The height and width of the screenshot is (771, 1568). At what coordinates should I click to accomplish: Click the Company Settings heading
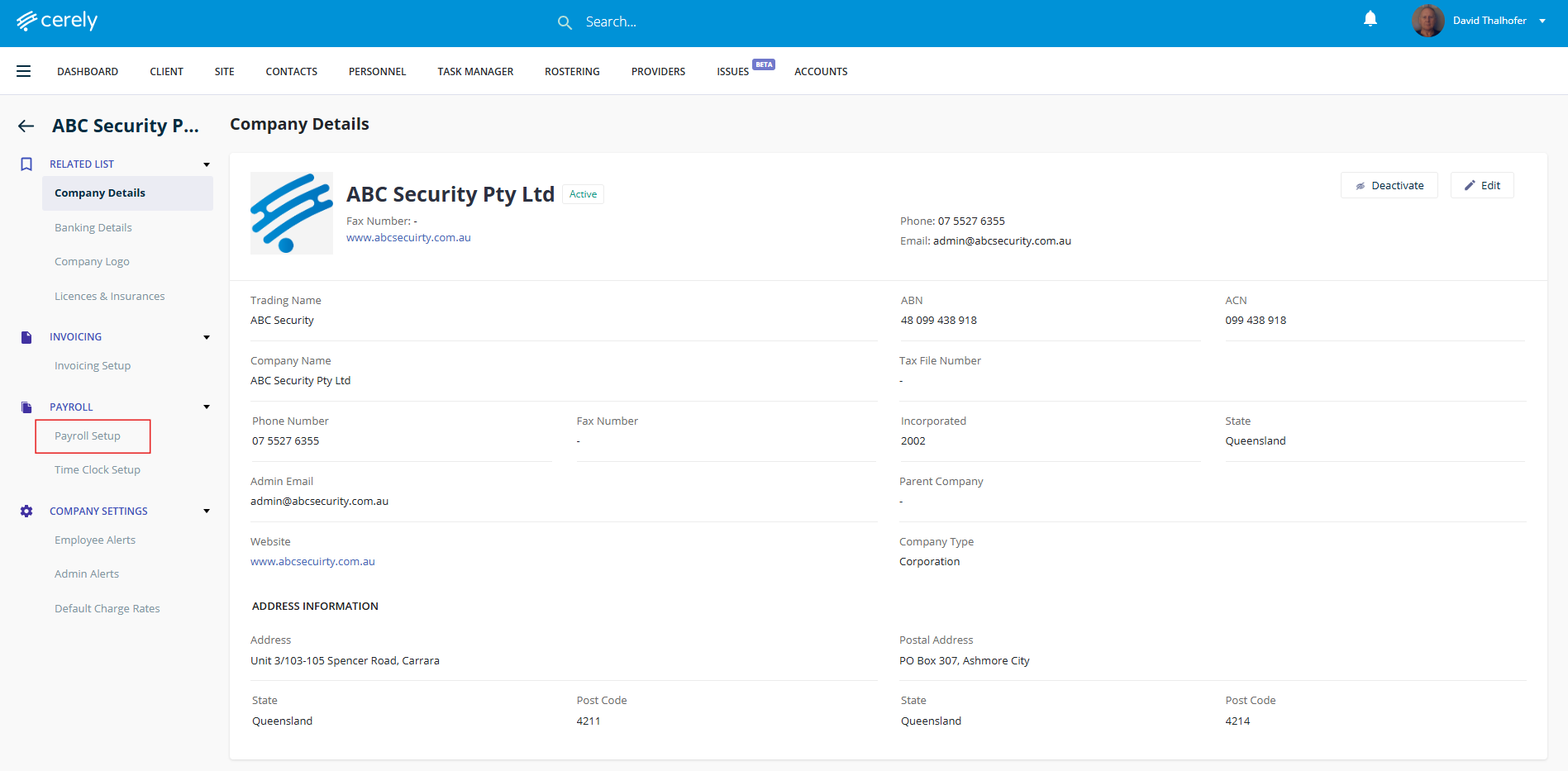tap(98, 512)
